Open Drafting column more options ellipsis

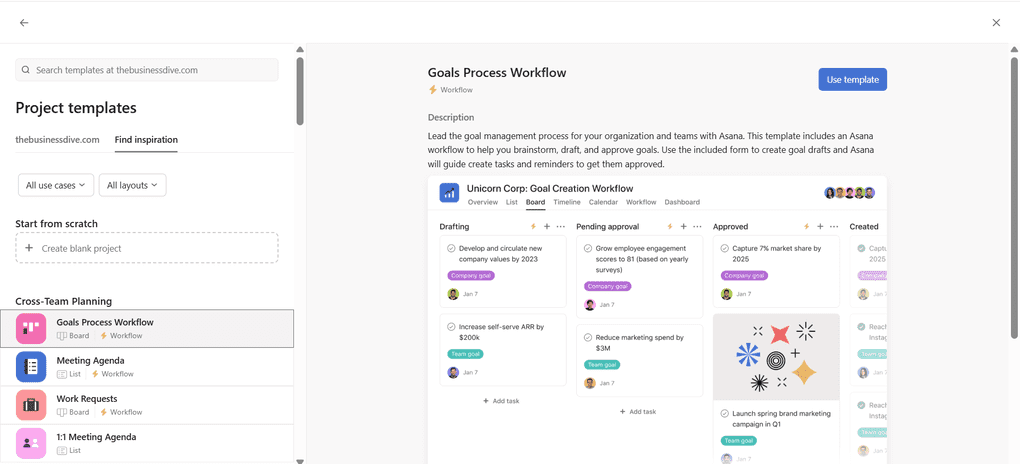tap(561, 226)
